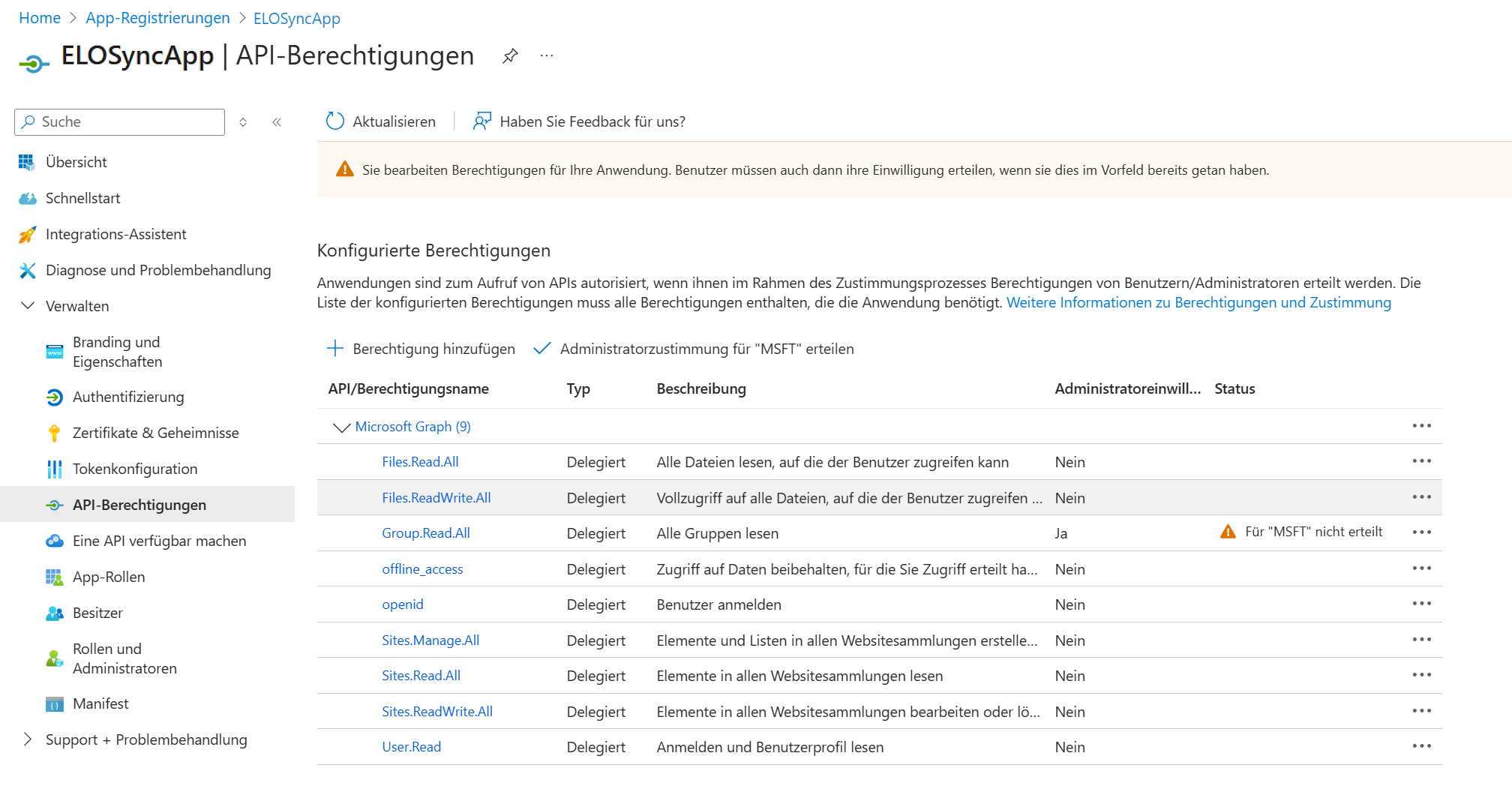Click the plus icon for Berechtigung hinzufügen

pos(334,349)
